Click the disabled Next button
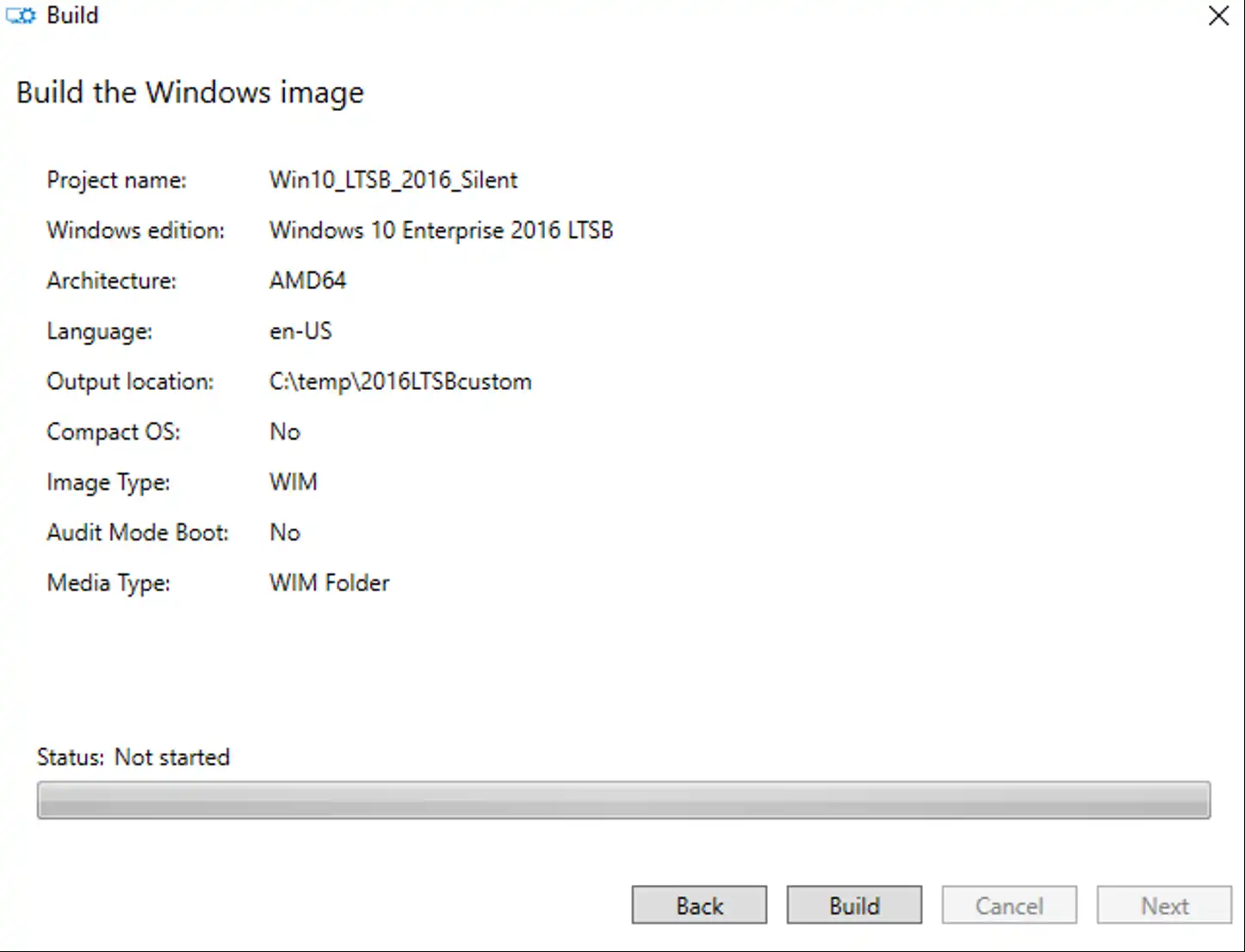Screen dimensions: 1245x952 coord(1164,906)
